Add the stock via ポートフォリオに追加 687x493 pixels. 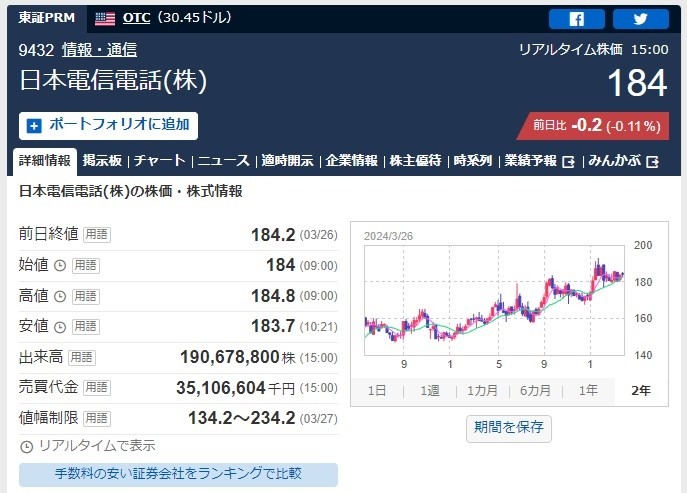[x=108, y=126]
